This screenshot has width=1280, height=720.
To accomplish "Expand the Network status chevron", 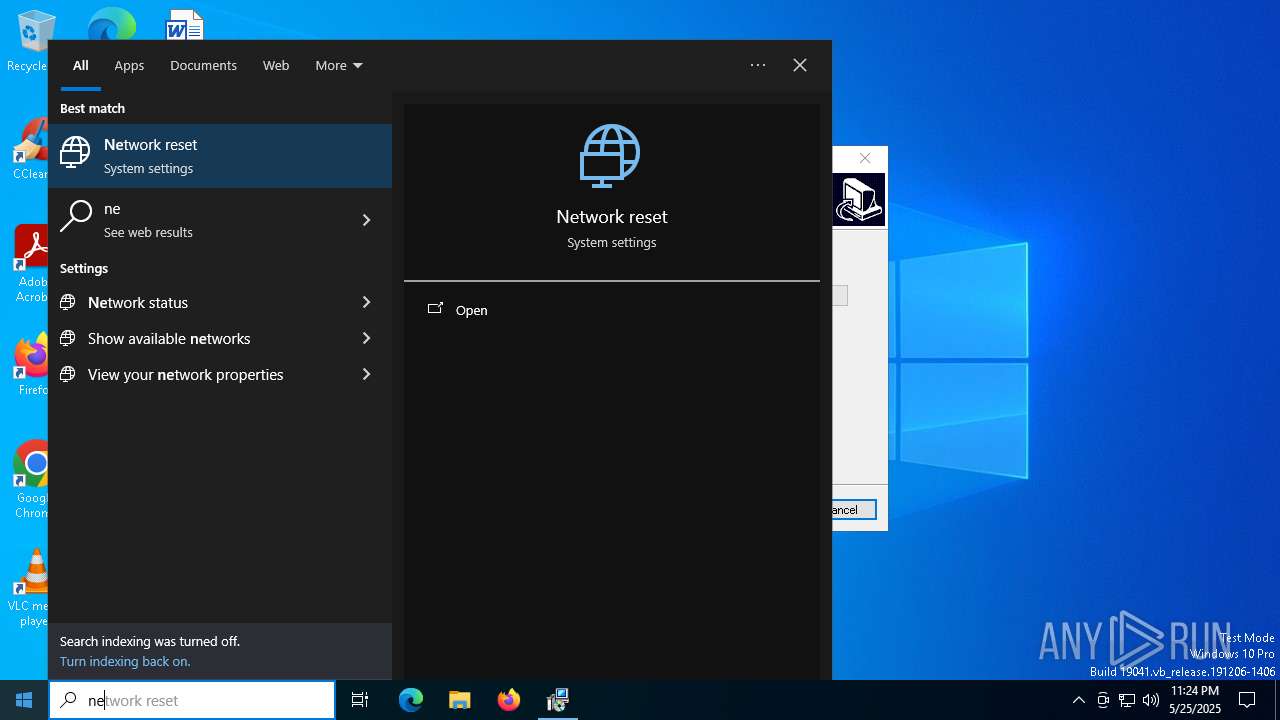I will point(366,302).
